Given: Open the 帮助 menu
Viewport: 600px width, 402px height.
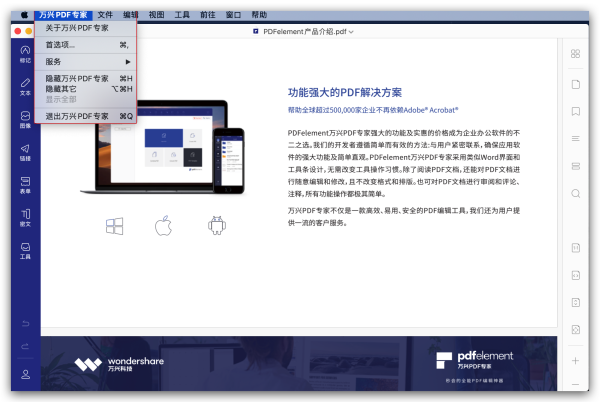Looking at the screenshot, I should (259, 15).
